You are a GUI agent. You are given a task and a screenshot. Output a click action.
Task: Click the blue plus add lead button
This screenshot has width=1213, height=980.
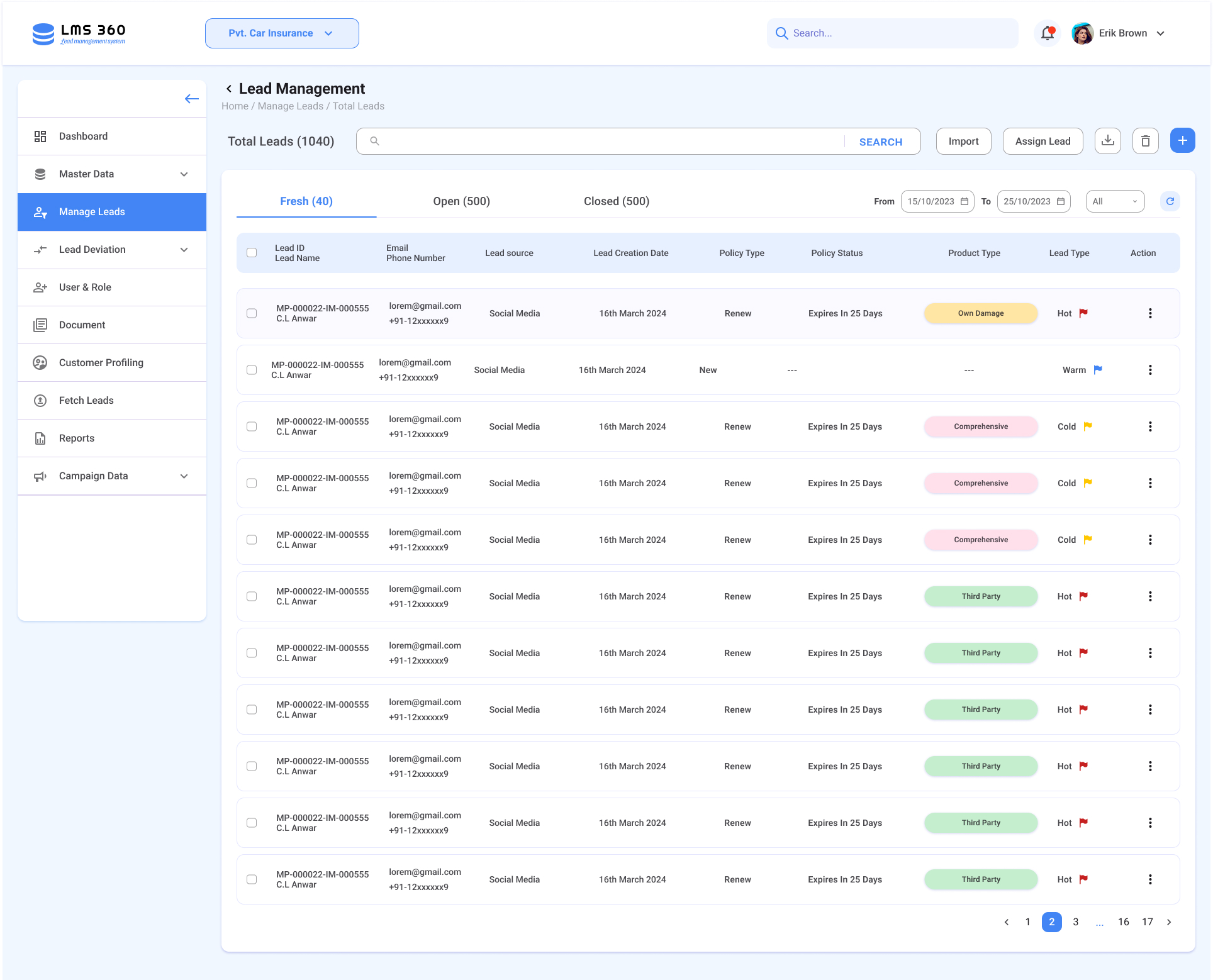(x=1183, y=140)
